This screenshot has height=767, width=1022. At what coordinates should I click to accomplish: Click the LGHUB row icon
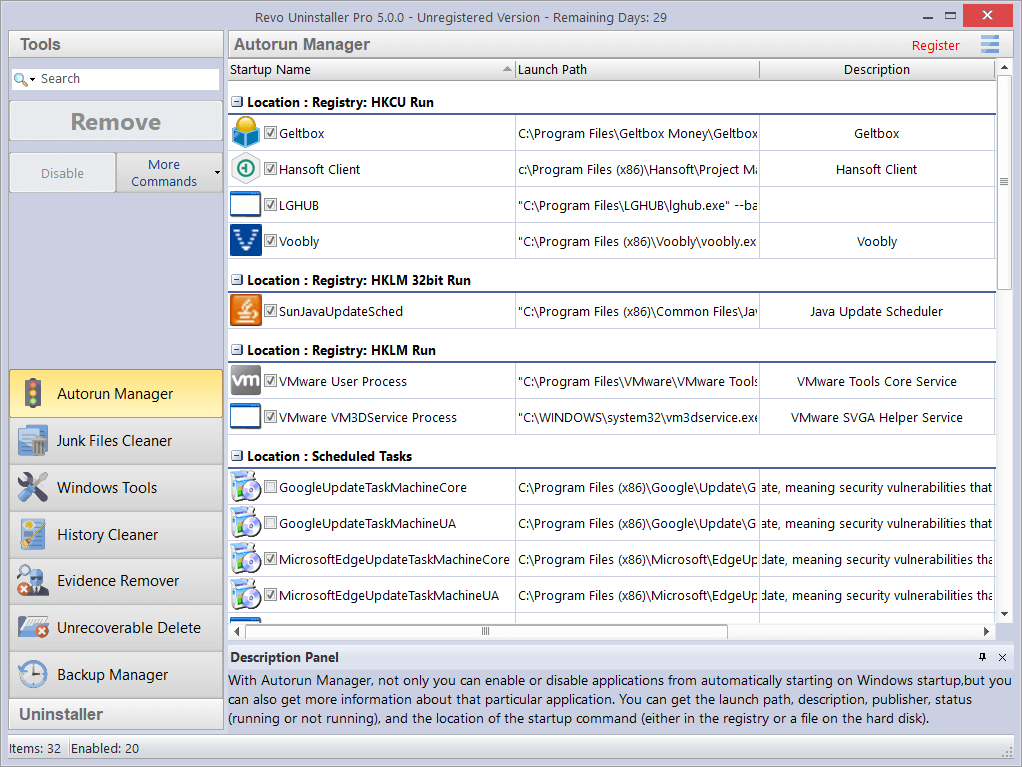(x=246, y=205)
